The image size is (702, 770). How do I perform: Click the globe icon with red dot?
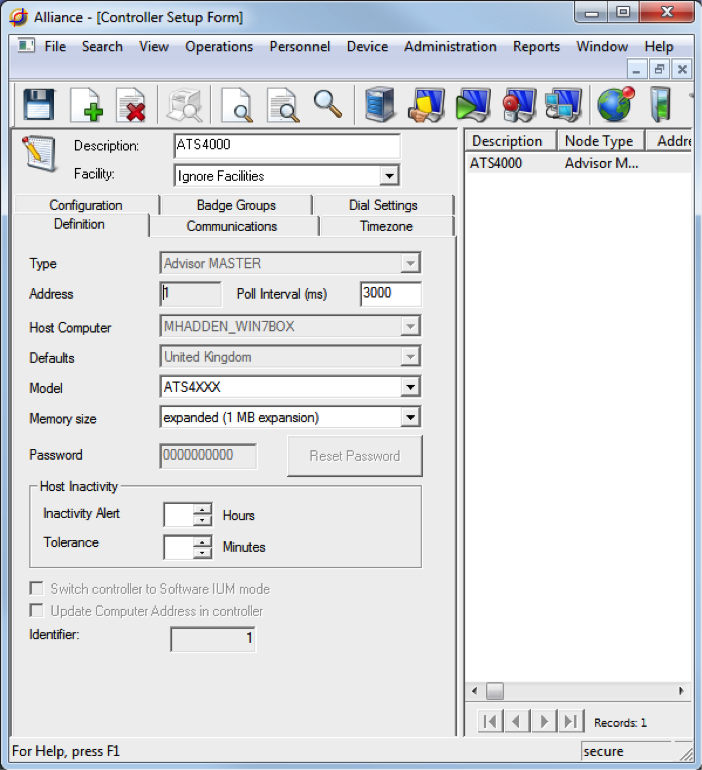coord(615,103)
